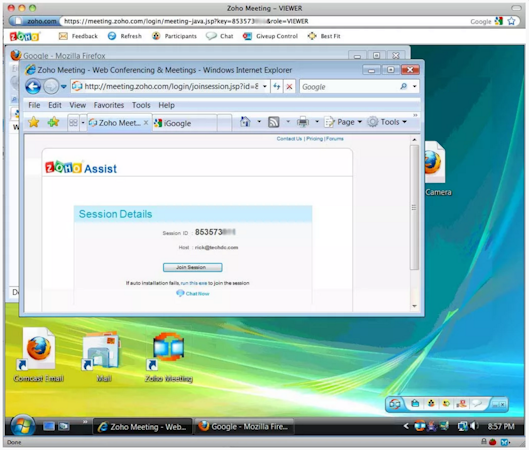Open Participants in the Zoho toolbar
This screenshot has width=529, height=450.
pyautogui.click(x=174, y=36)
